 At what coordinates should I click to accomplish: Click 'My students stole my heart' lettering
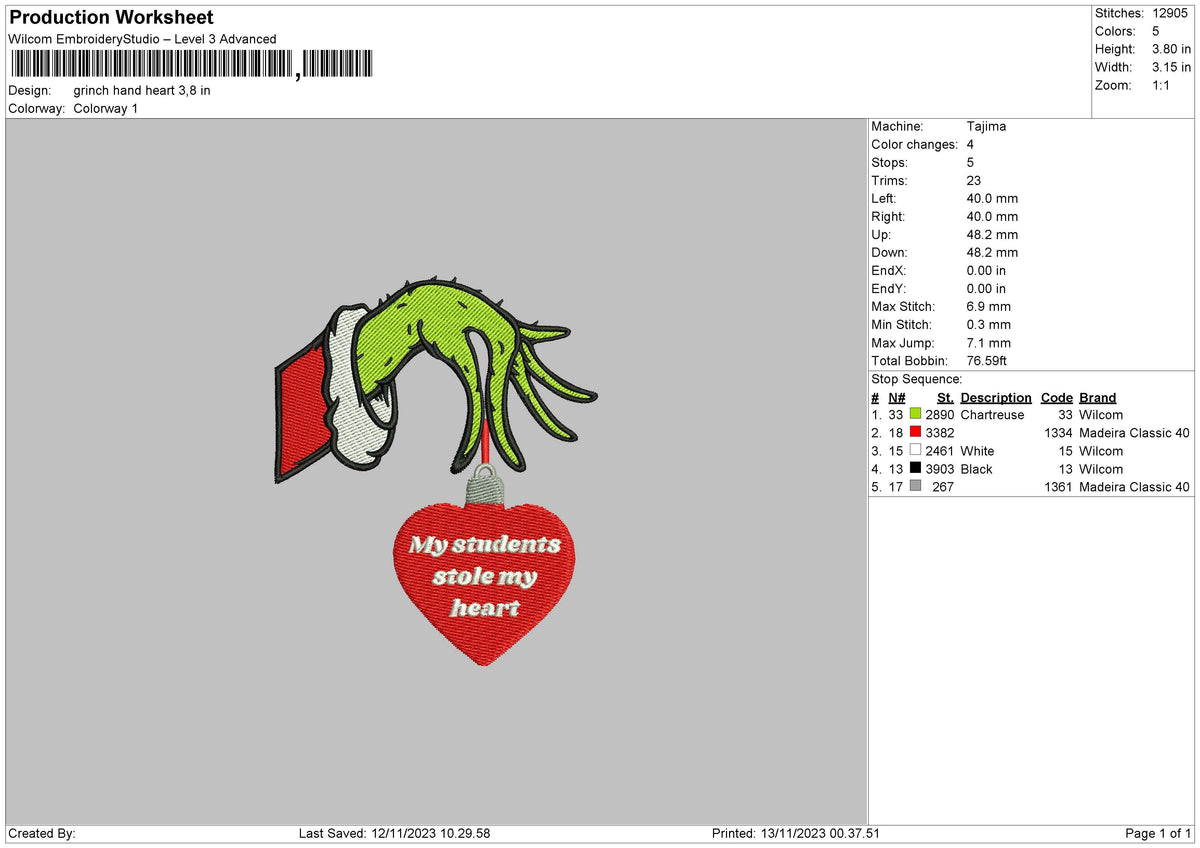click(485, 576)
